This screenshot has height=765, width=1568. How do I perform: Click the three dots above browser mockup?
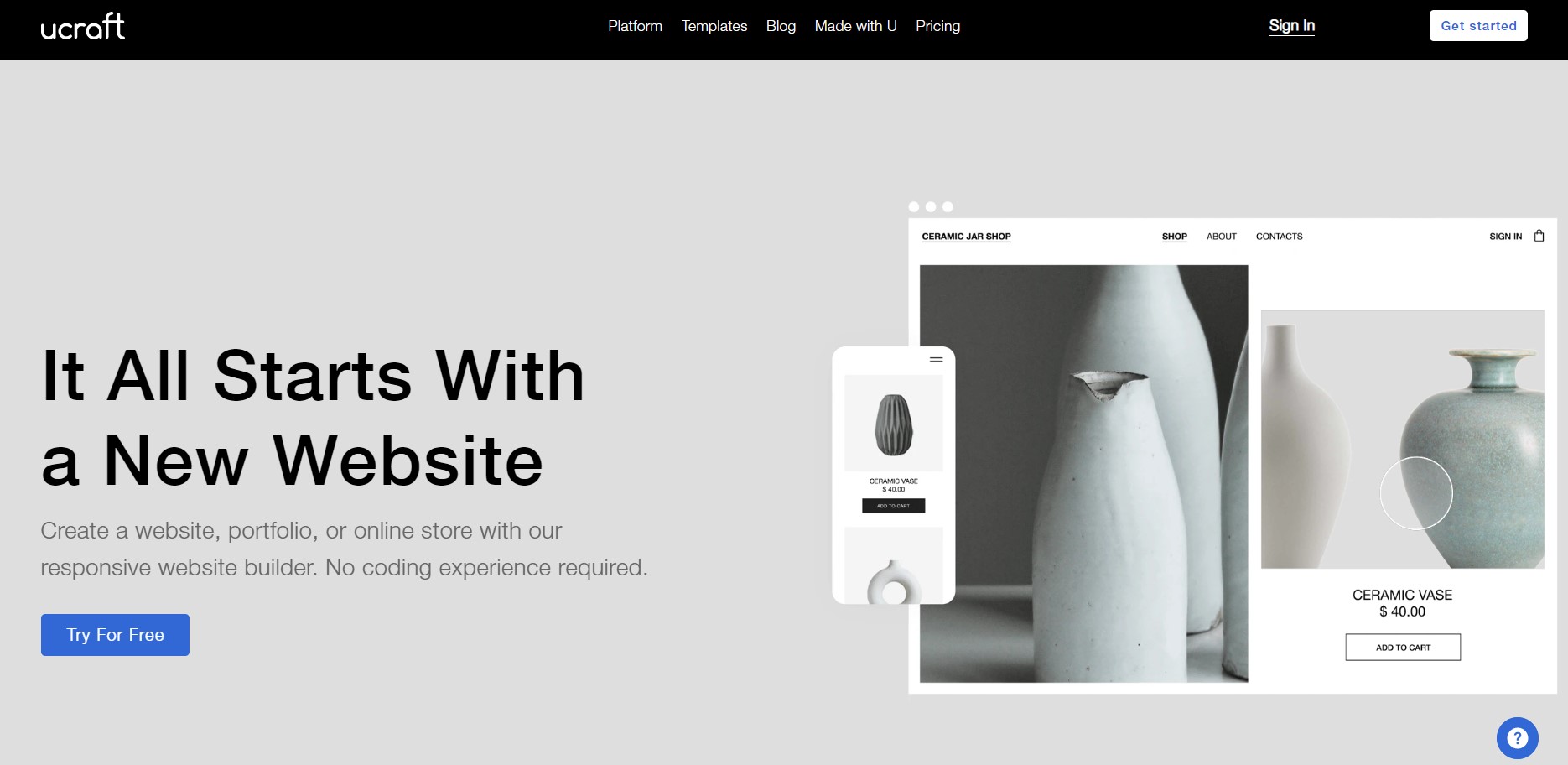click(931, 206)
